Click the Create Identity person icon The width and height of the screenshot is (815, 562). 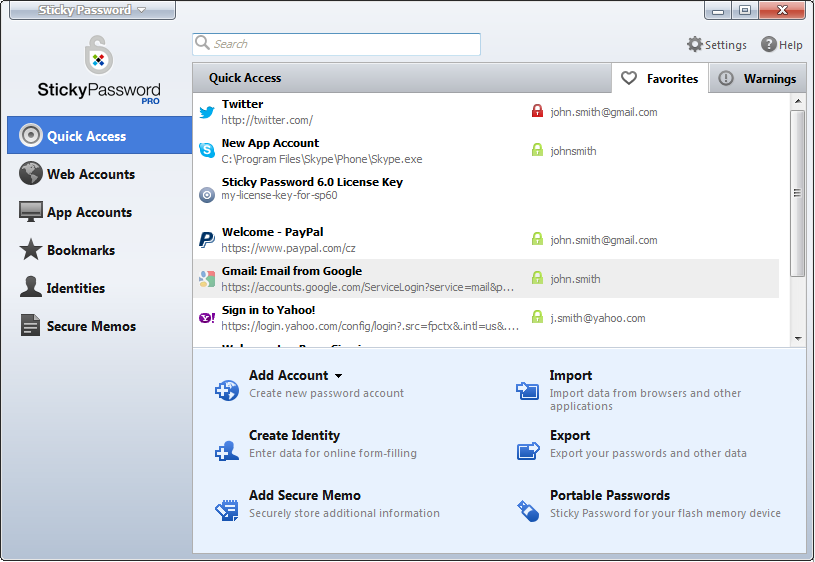(x=227, y=450)
